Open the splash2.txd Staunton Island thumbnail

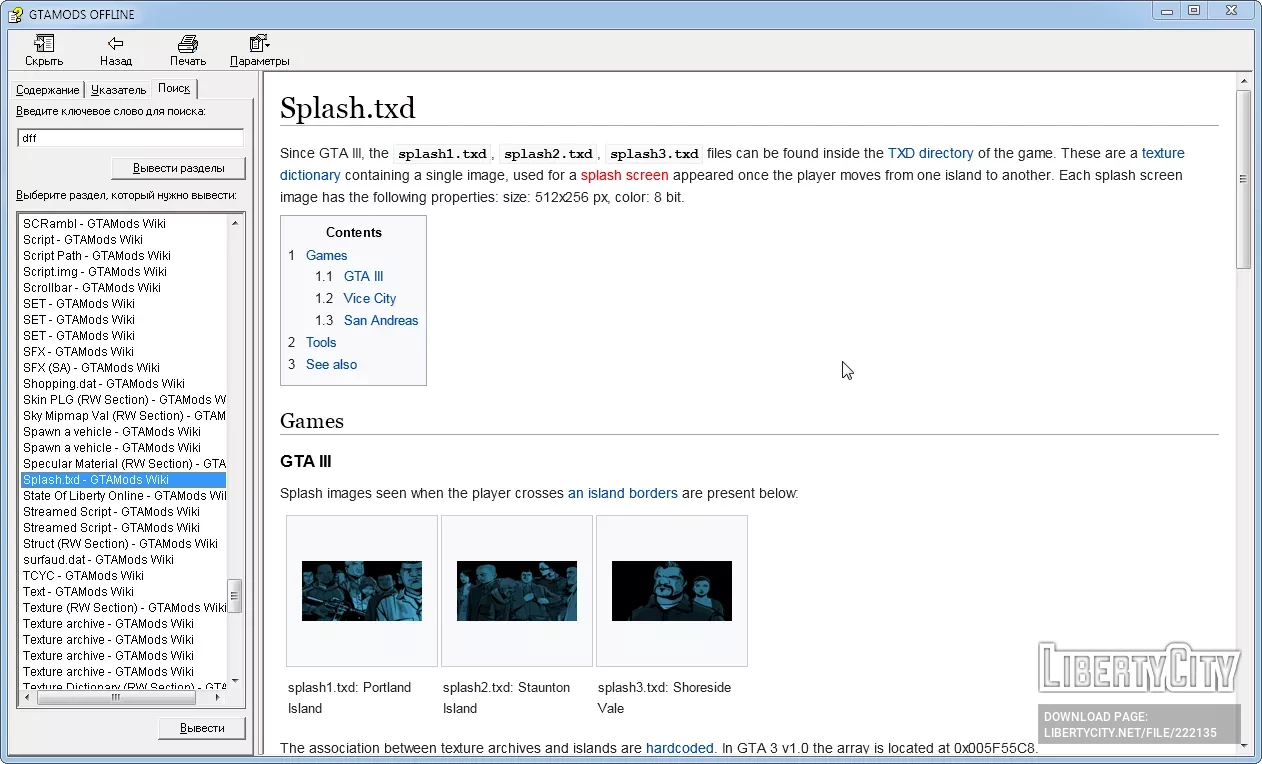tap(517, 591)
